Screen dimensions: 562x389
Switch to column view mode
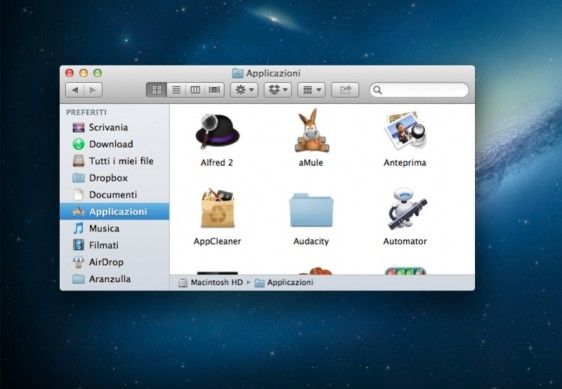195,90
